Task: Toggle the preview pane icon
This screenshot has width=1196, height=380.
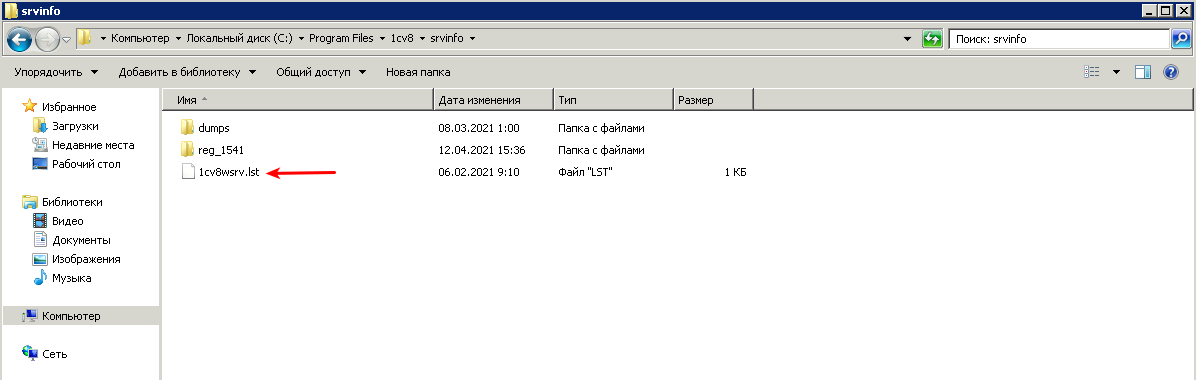Action: point(1143,72)
